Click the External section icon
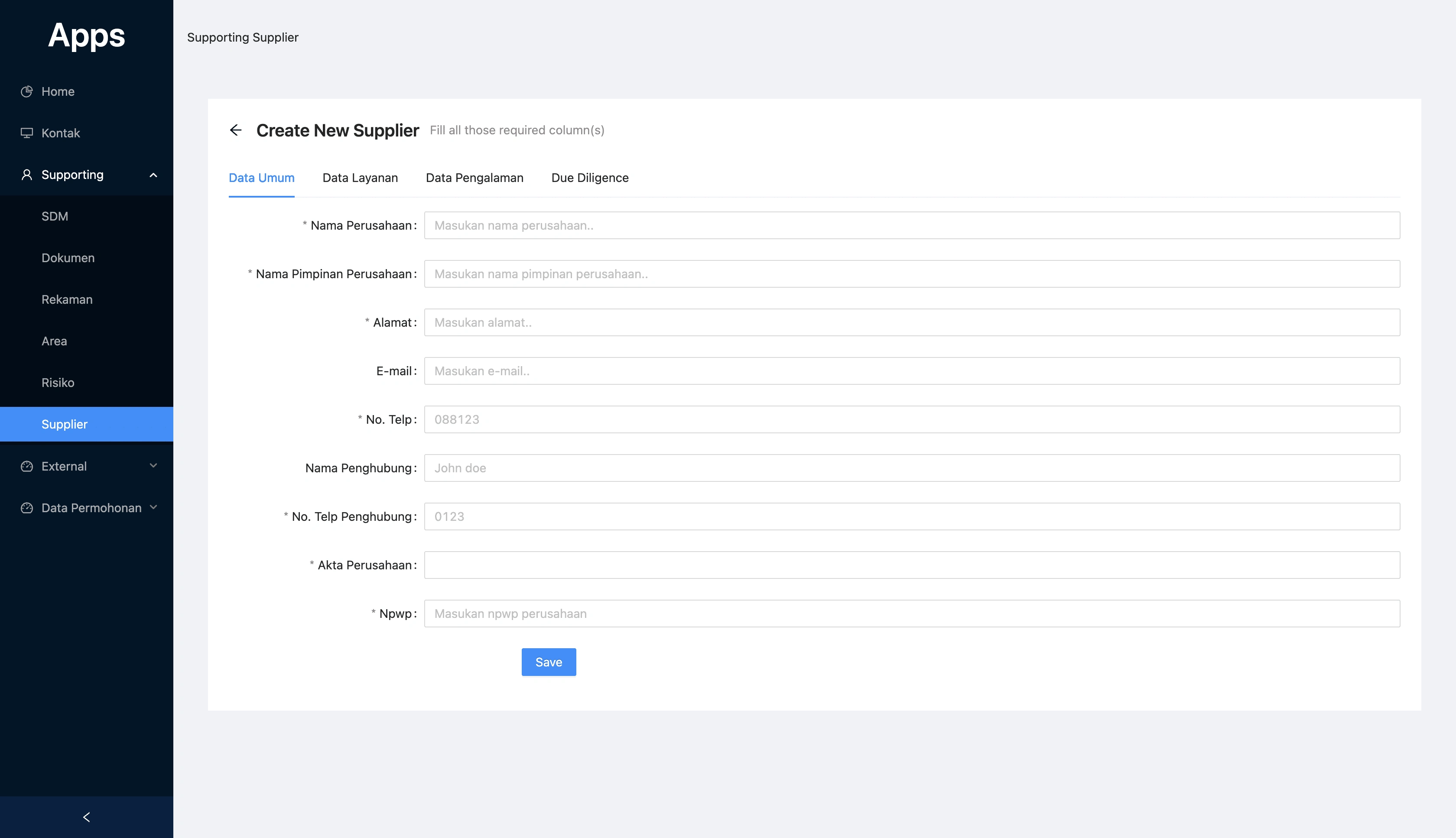Image resolution: width=1456 pixels, height=838 pixels. (x=26, y=466)
